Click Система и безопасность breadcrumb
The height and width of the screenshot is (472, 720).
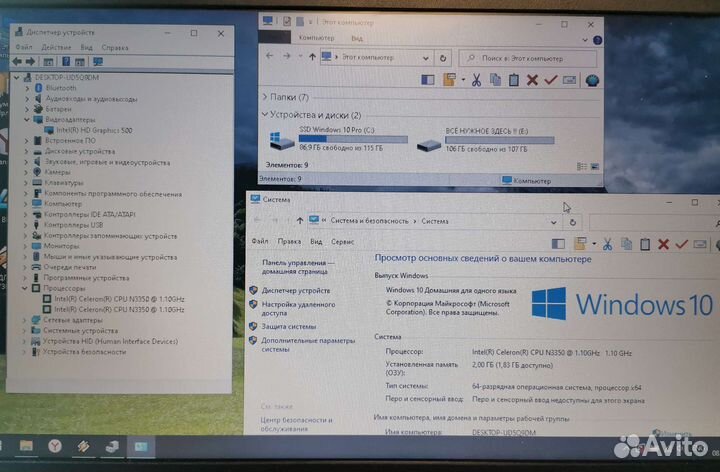click(x=369, y=221)
